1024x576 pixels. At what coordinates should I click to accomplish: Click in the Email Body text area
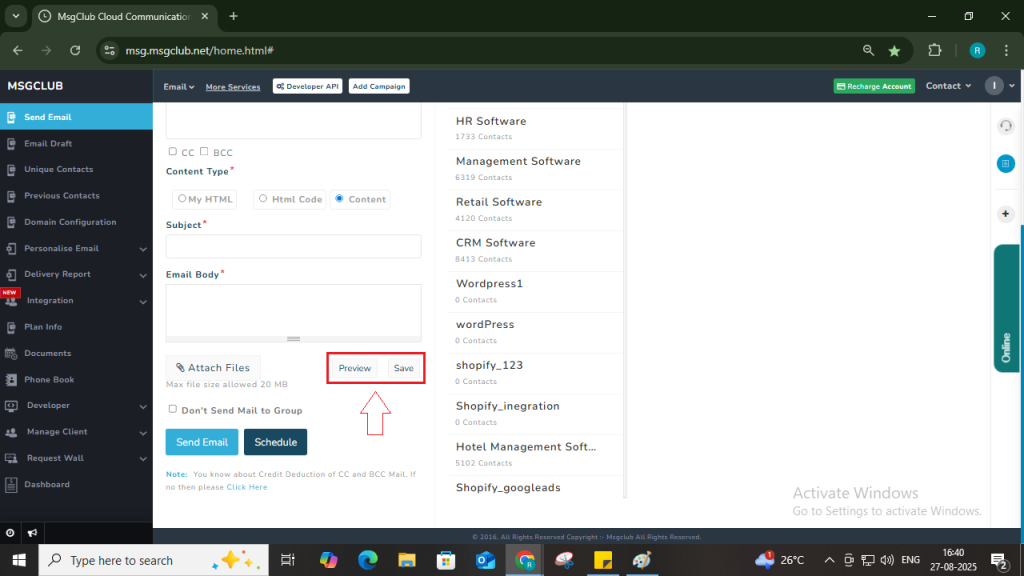[x=293, y=310]
